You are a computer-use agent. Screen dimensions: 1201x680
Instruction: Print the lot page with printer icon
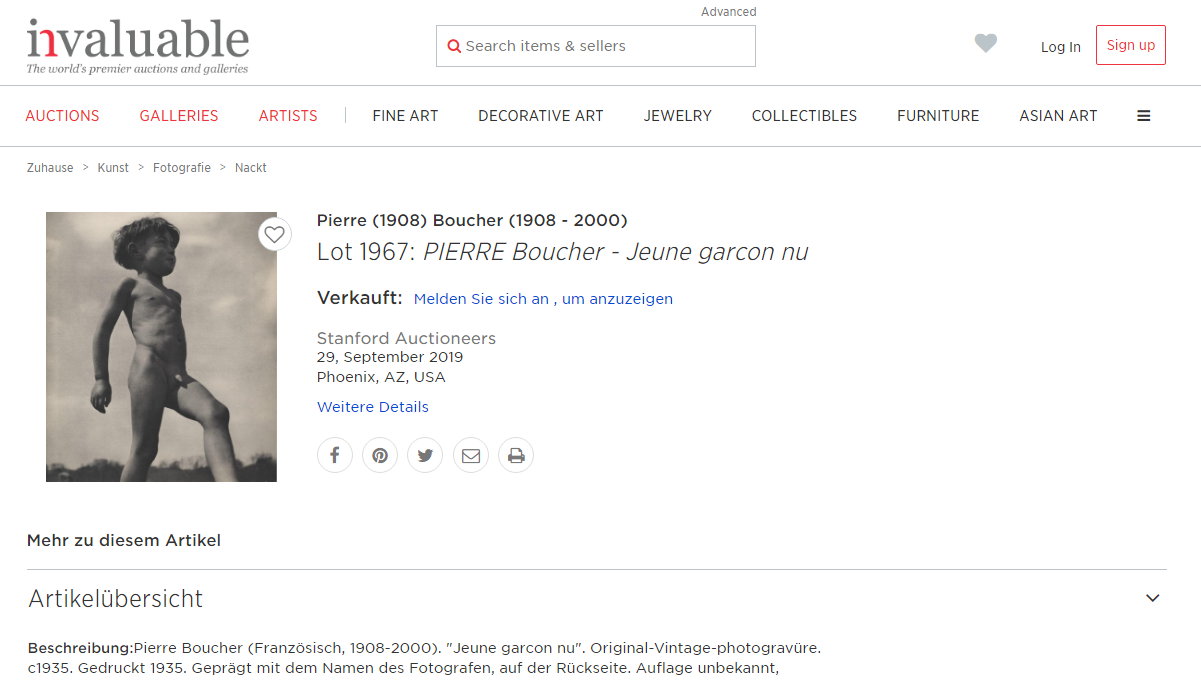tap(516, 456)
